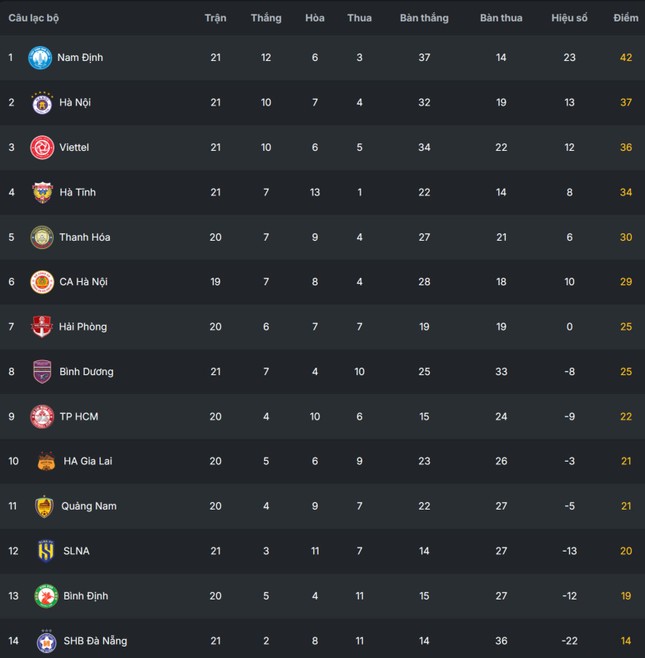Click the TP HCM club logo
Viewport: 645px width, 658px height.
coord(42,417)
